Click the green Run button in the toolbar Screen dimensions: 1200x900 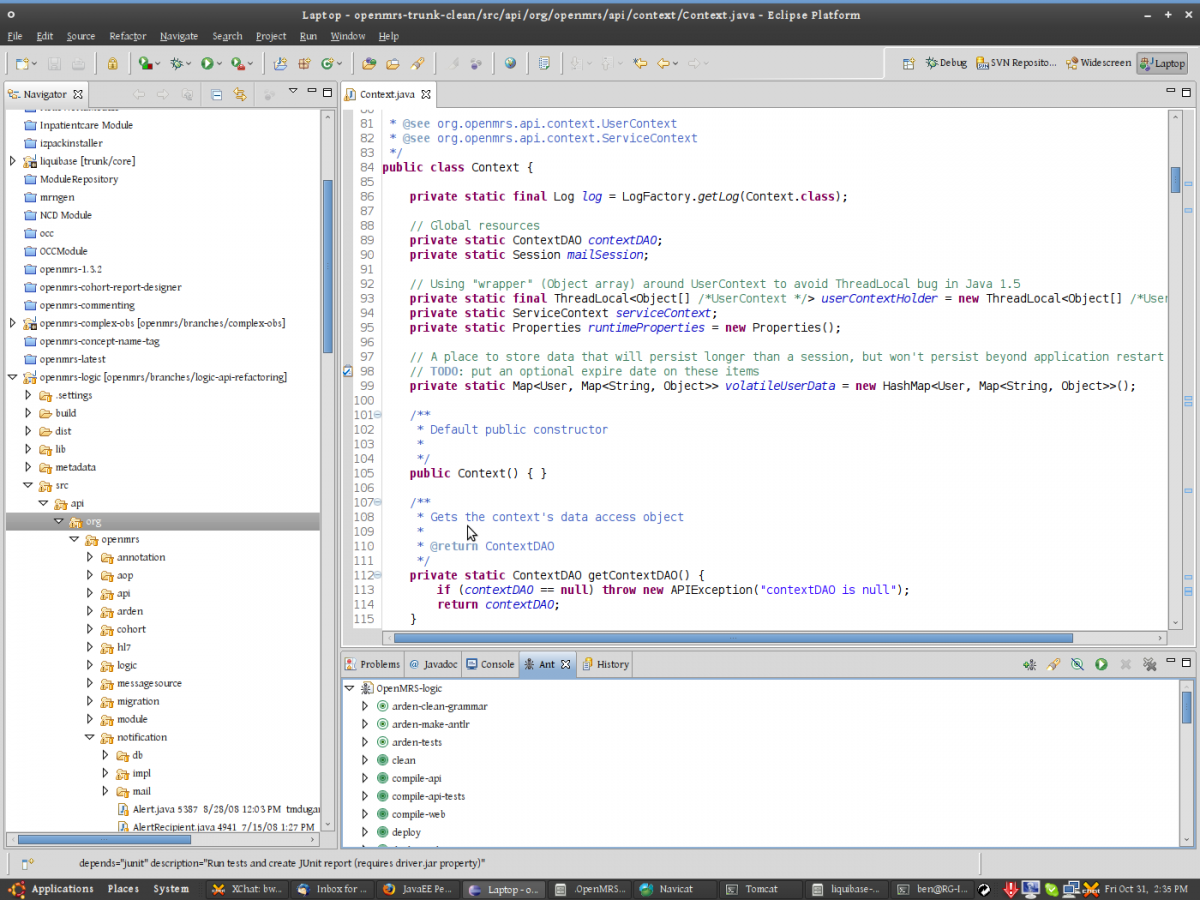(207, 63)
